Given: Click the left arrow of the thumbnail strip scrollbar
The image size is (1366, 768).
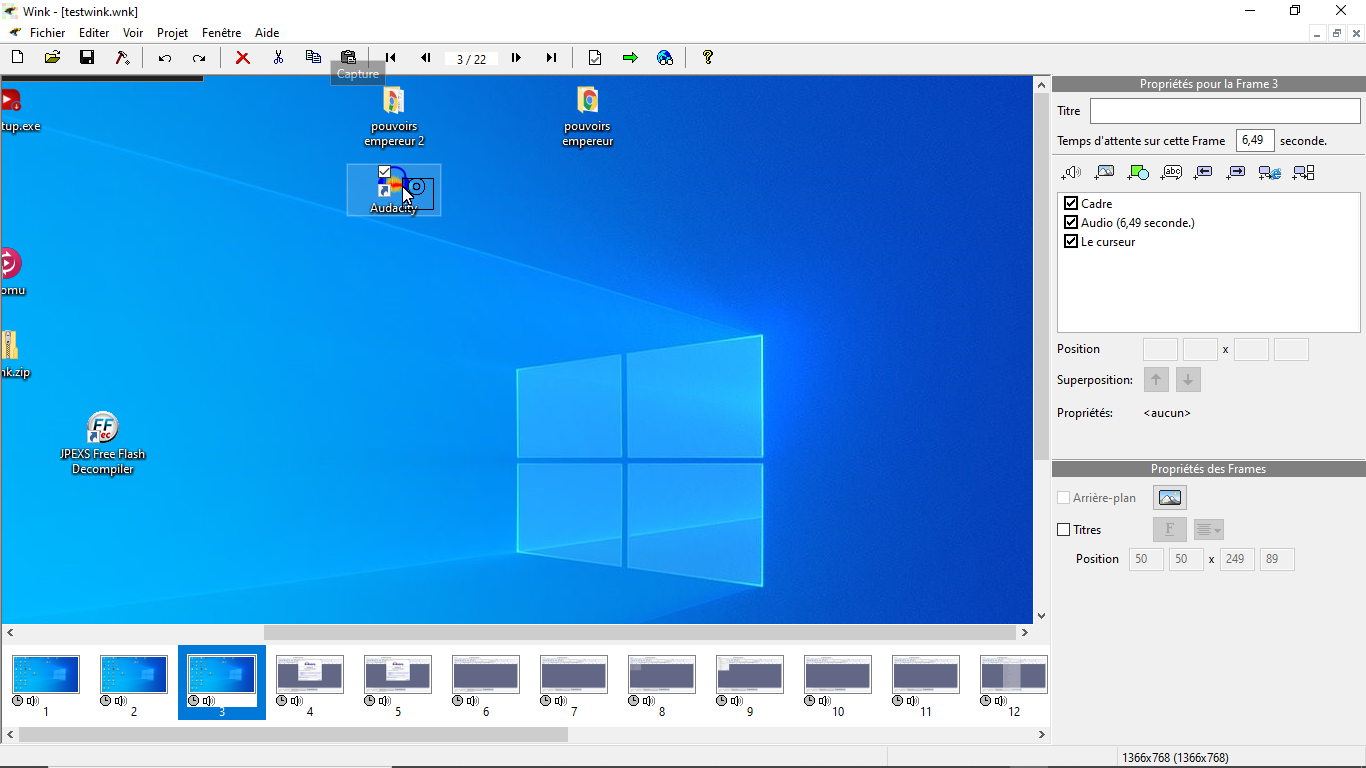Looking at the screenshot, I should coord(9,735).
